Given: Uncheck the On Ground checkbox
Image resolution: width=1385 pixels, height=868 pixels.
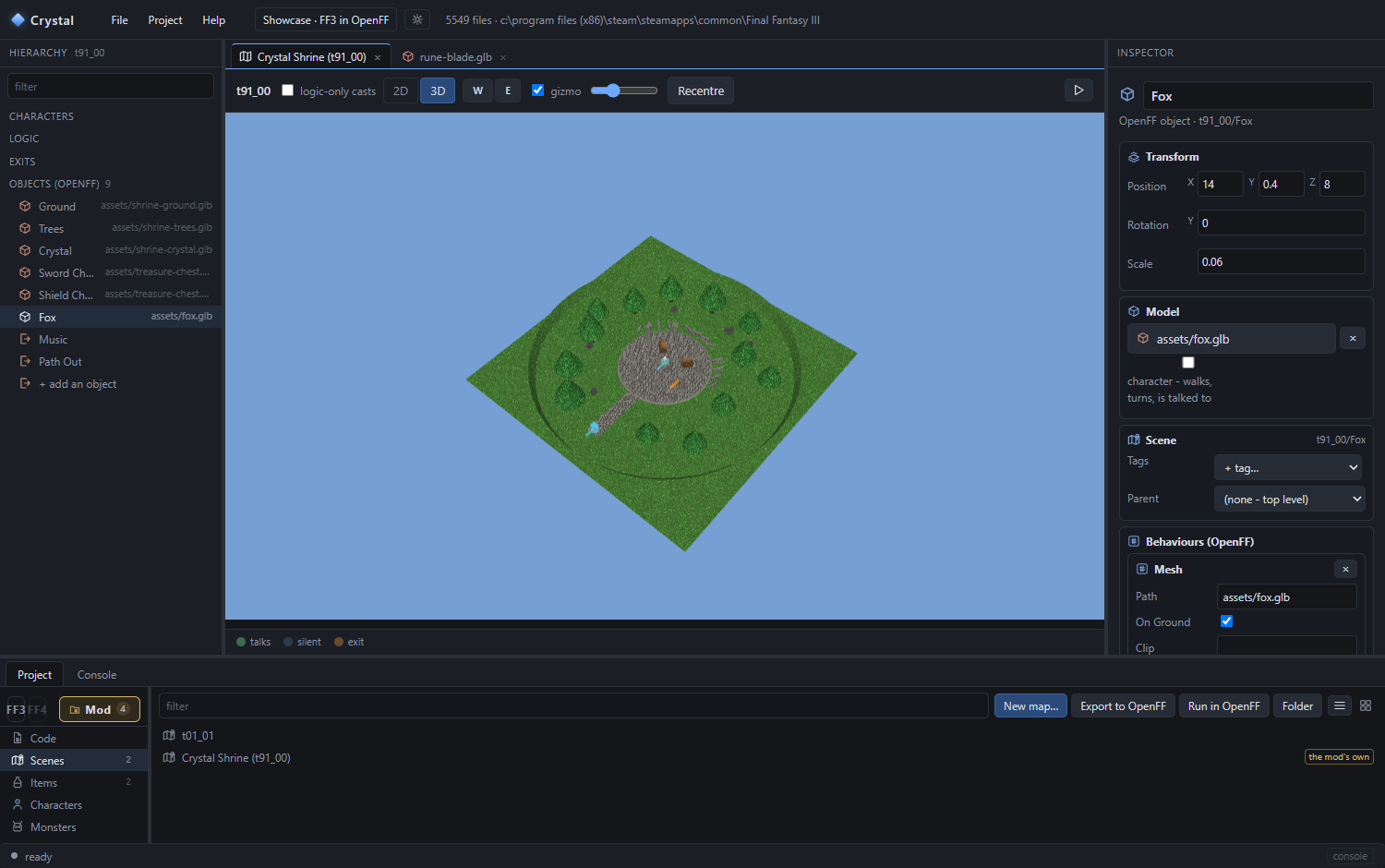Looking at the screenshot, I should click(1226, 621).
